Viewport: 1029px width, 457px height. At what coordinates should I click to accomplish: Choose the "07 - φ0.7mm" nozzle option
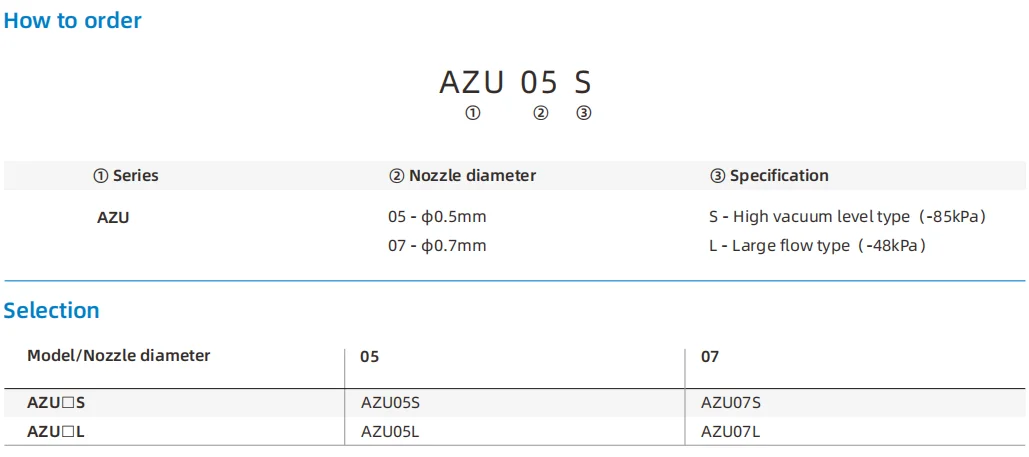437,245
